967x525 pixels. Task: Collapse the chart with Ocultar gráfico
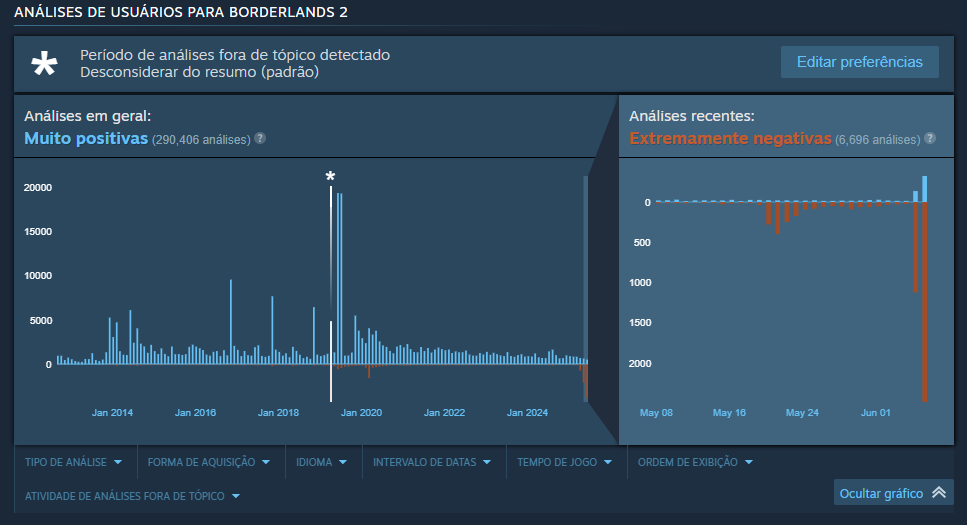[894, 493]
